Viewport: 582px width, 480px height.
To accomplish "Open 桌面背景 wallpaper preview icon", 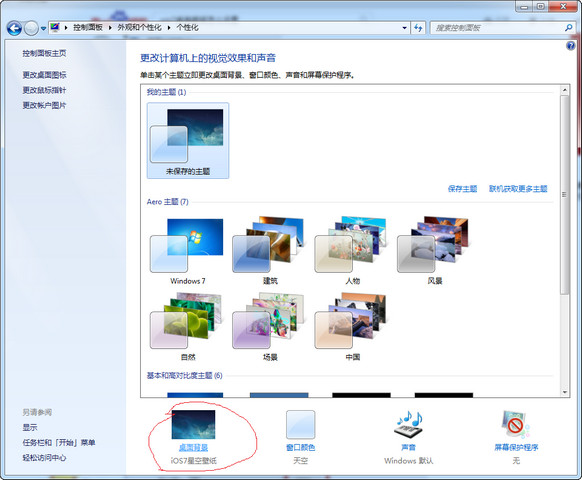I will pyautogui.click(x=193, y=424).
